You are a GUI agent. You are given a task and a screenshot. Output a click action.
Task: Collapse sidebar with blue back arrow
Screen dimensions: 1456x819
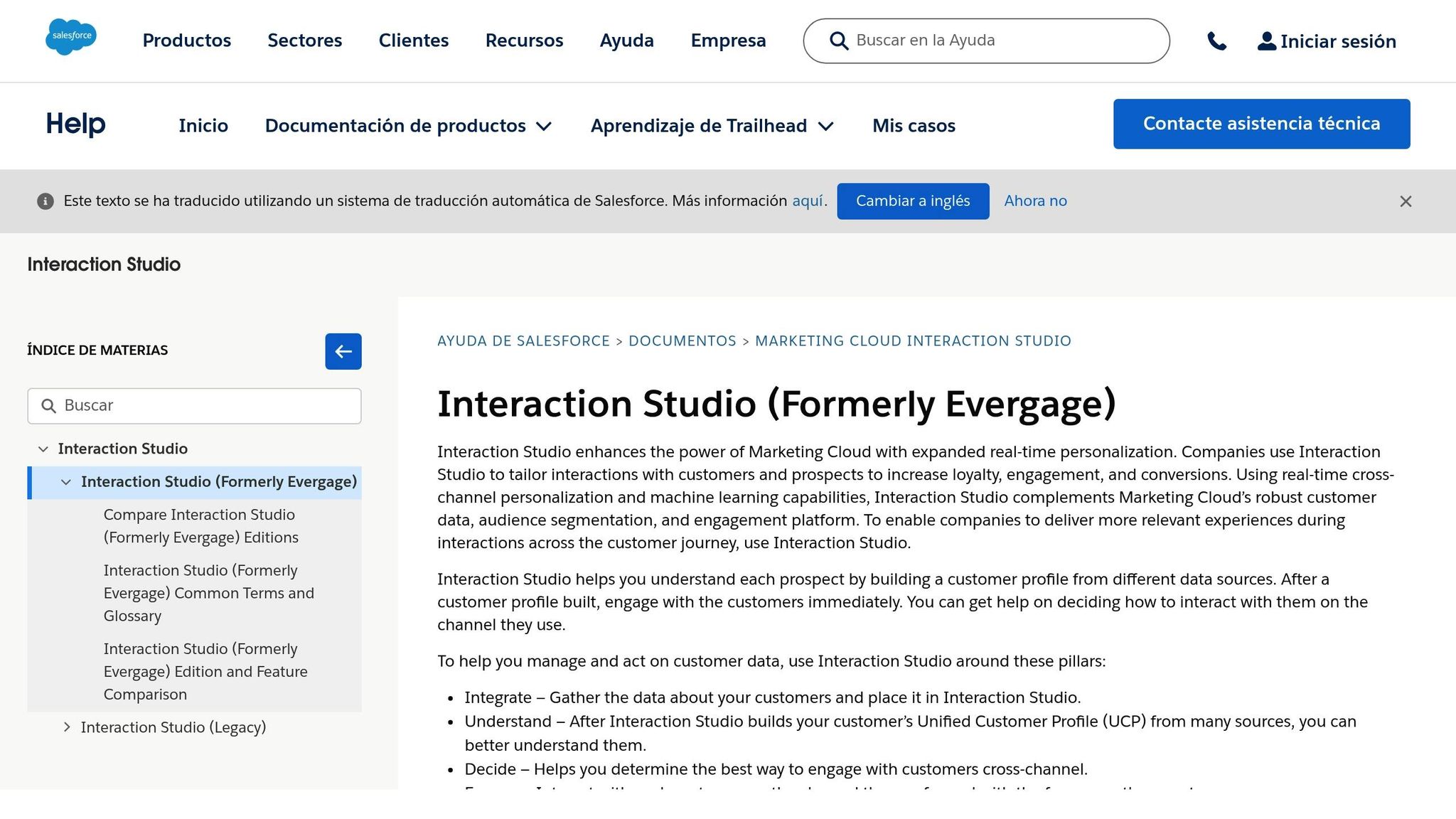(x=343, y=351)
